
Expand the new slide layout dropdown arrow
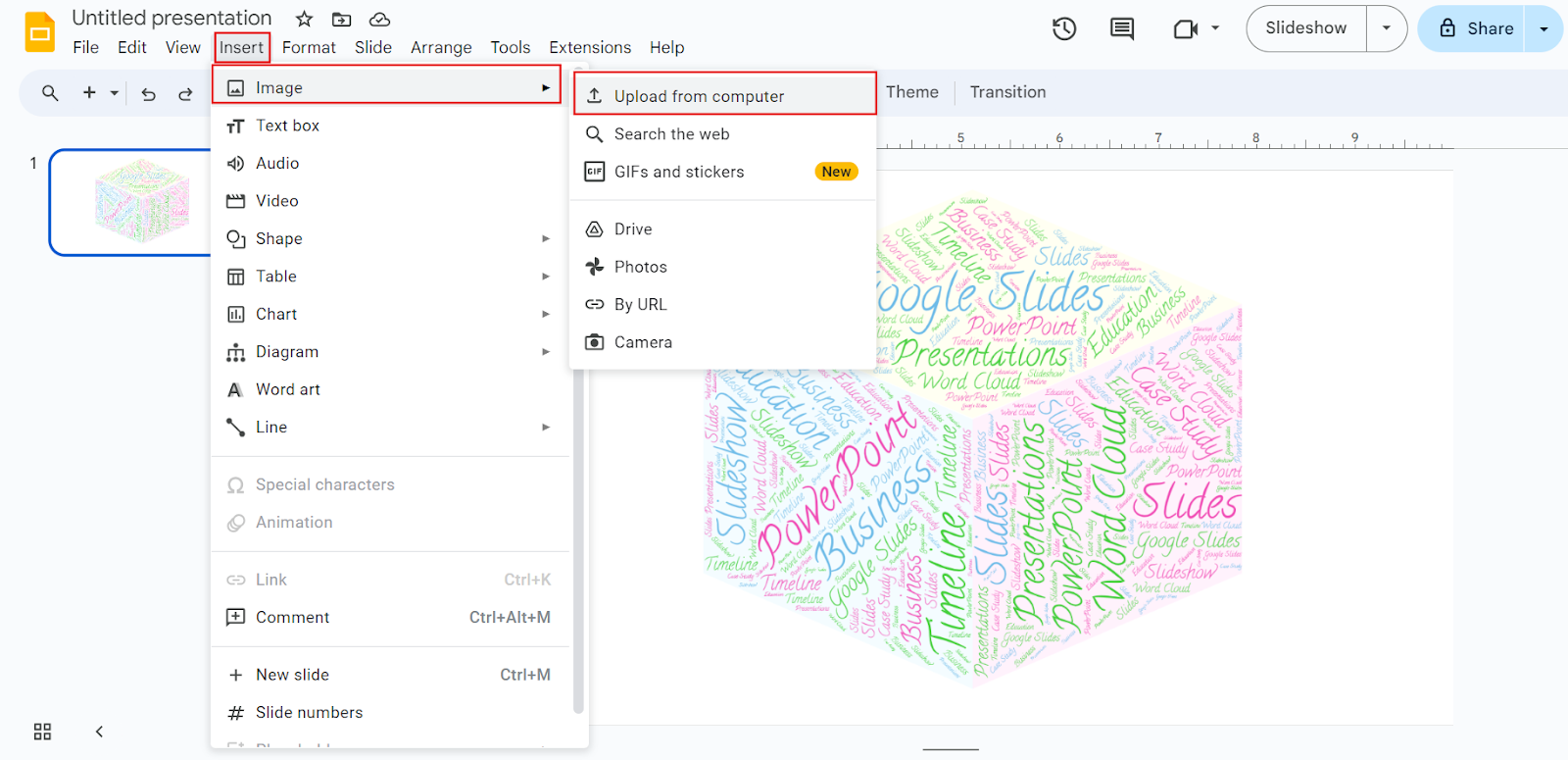tap(115, 93)
